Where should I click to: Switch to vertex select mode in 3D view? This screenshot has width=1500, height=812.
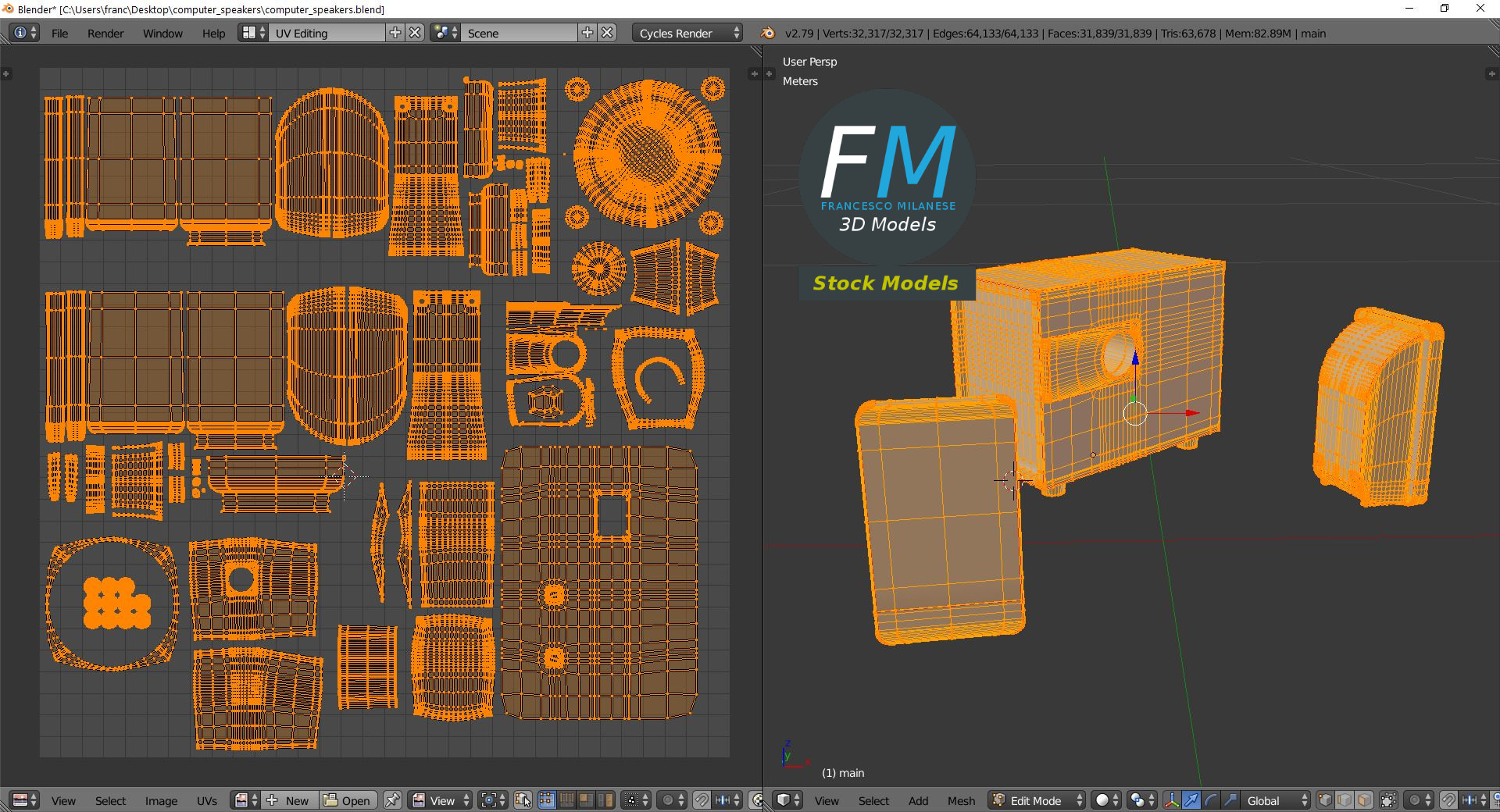point(1325,800)
